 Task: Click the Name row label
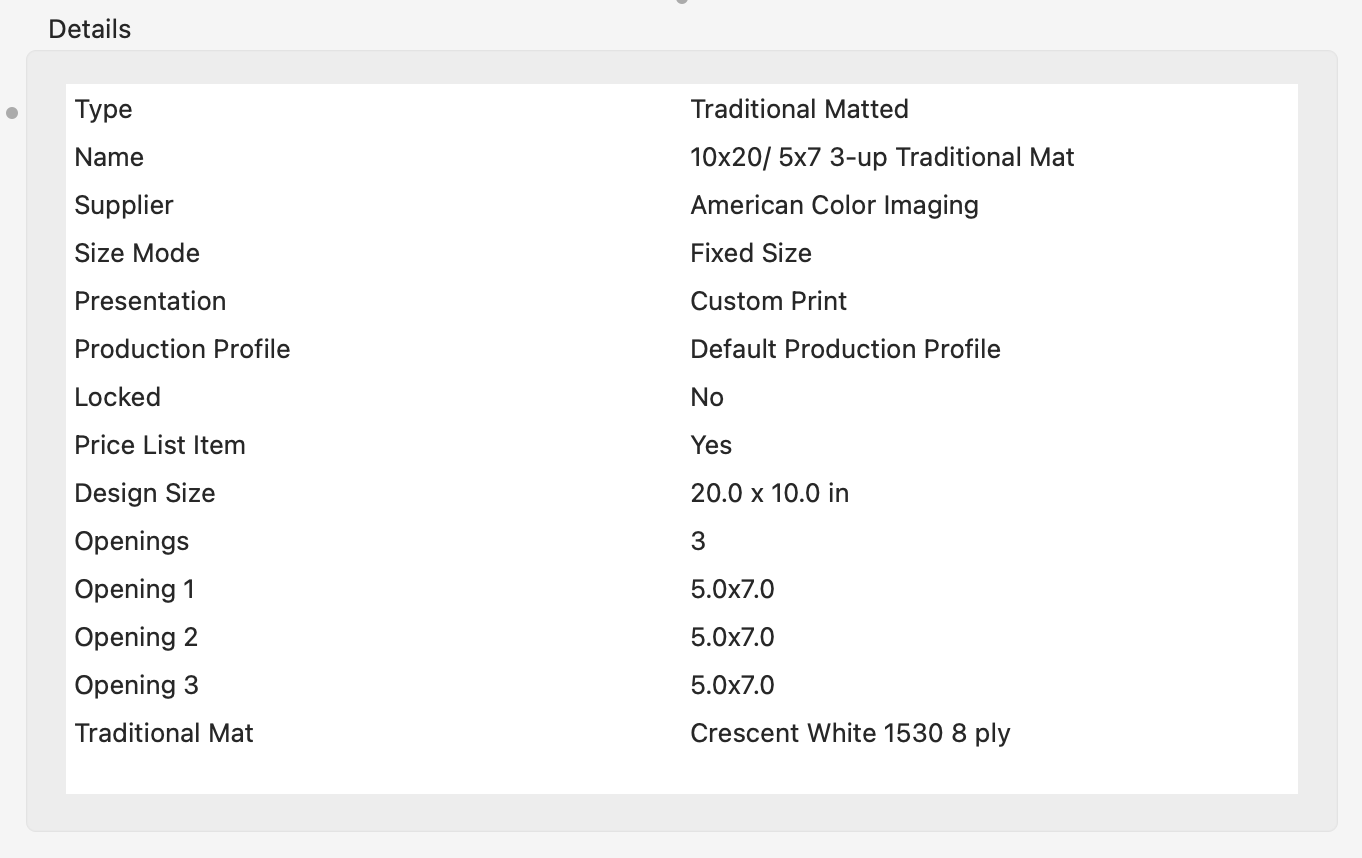pos(109,157)
